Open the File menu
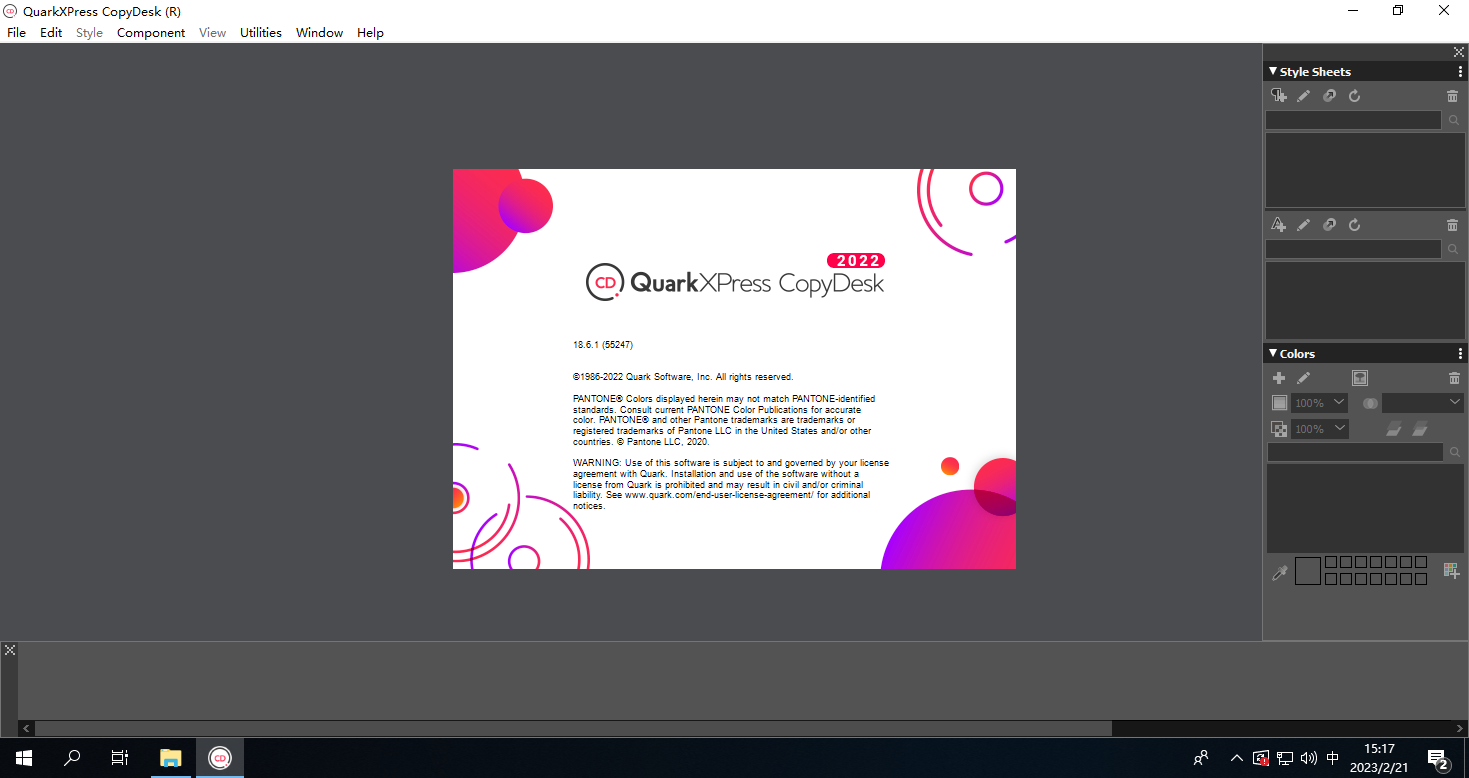 tap(16, 33)
